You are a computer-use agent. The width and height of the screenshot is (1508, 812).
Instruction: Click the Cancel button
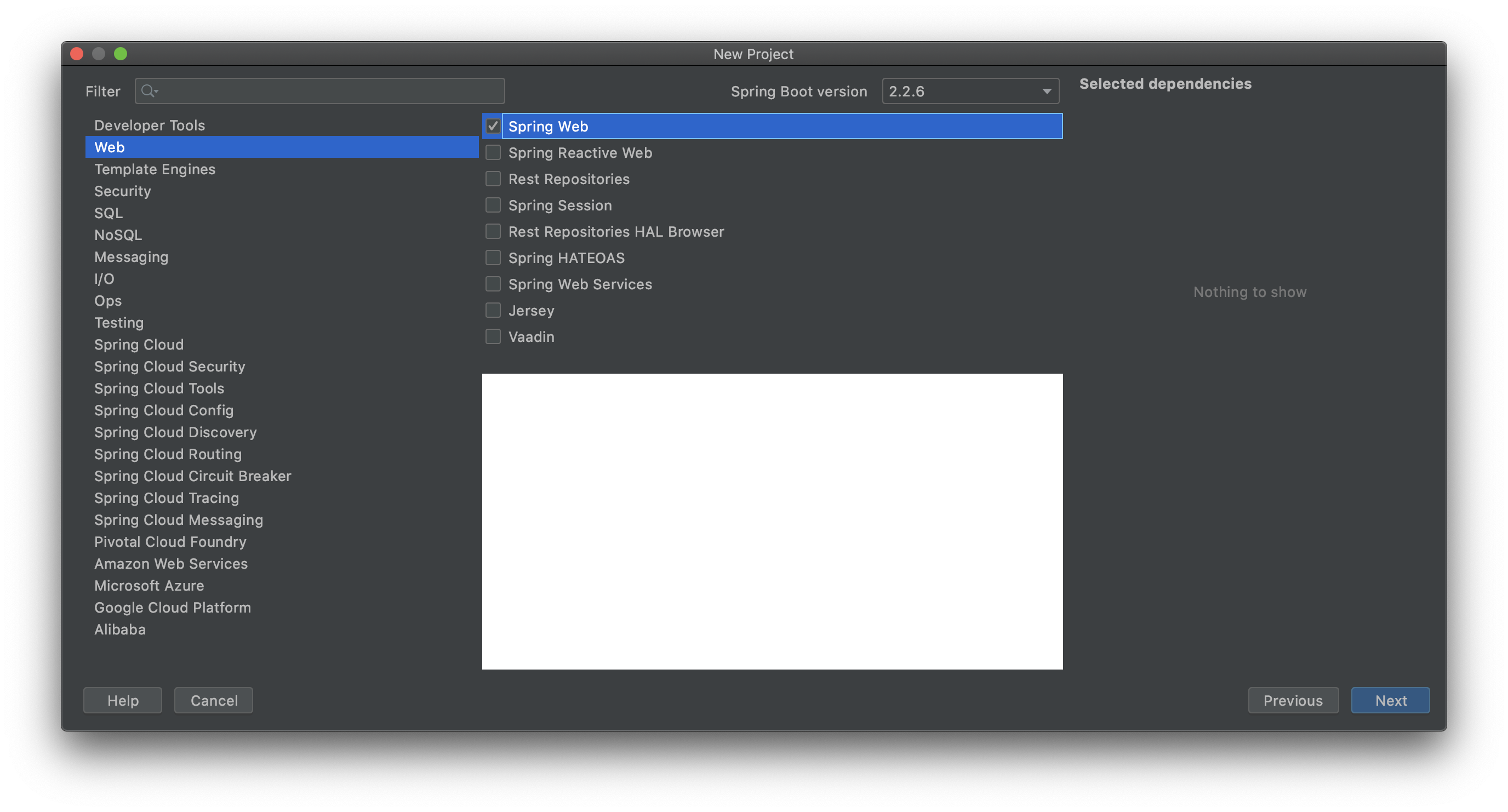point(214,700)
